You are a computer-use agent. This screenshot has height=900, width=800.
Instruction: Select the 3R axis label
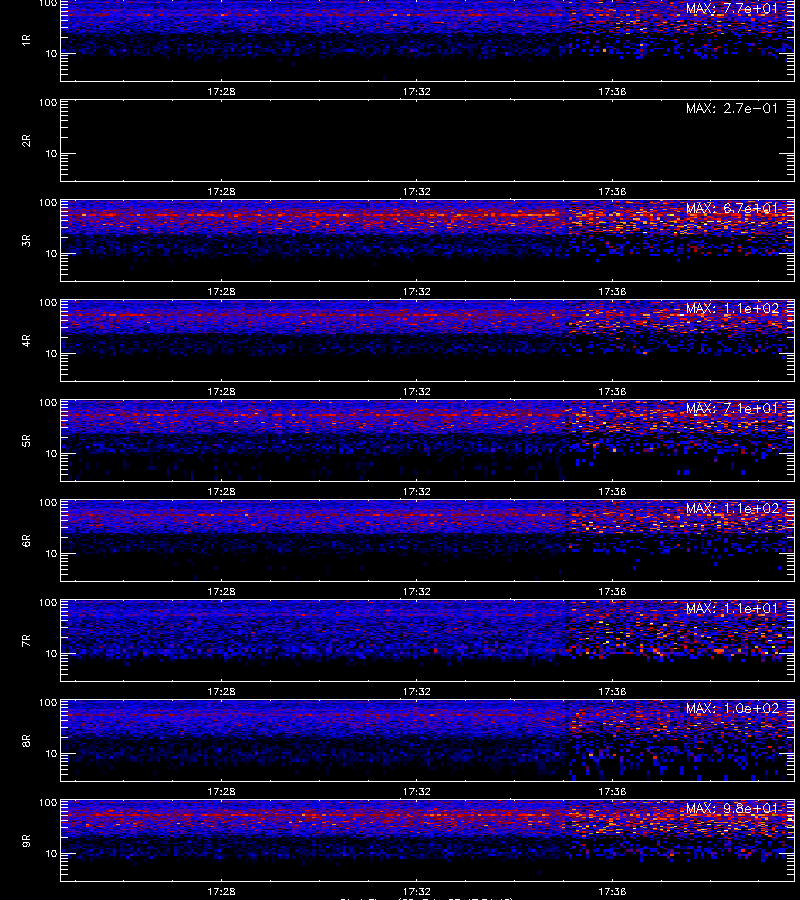pyautogui.click(x=26, y=240)
